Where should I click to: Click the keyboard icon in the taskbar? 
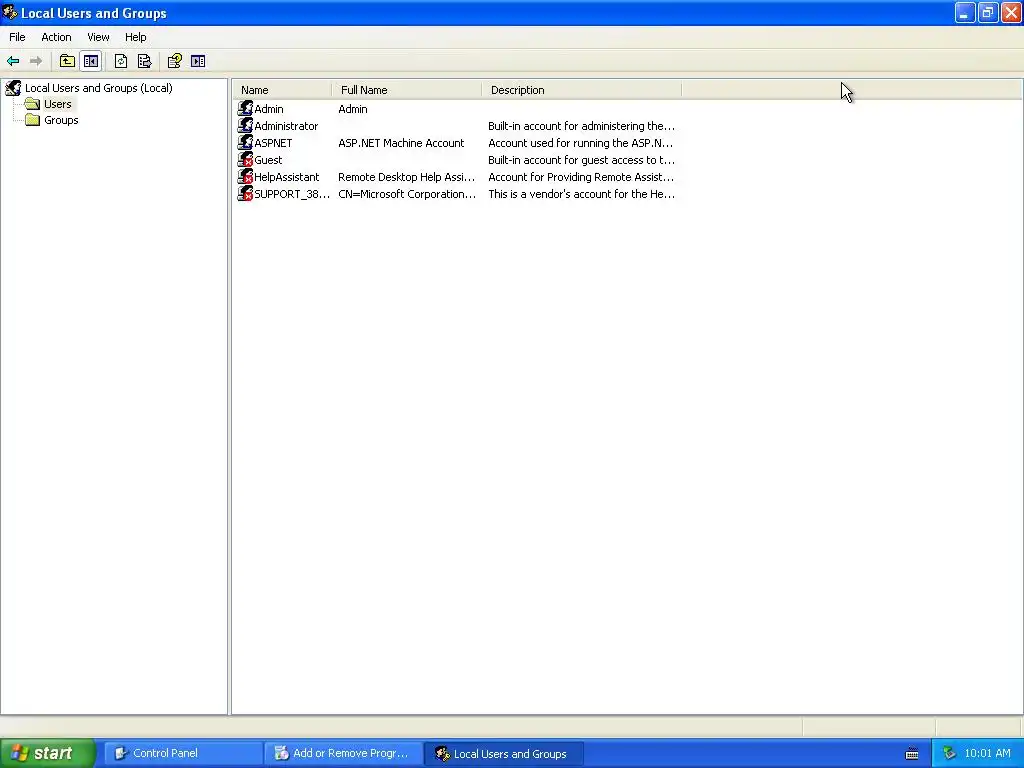tap(912, 754)
